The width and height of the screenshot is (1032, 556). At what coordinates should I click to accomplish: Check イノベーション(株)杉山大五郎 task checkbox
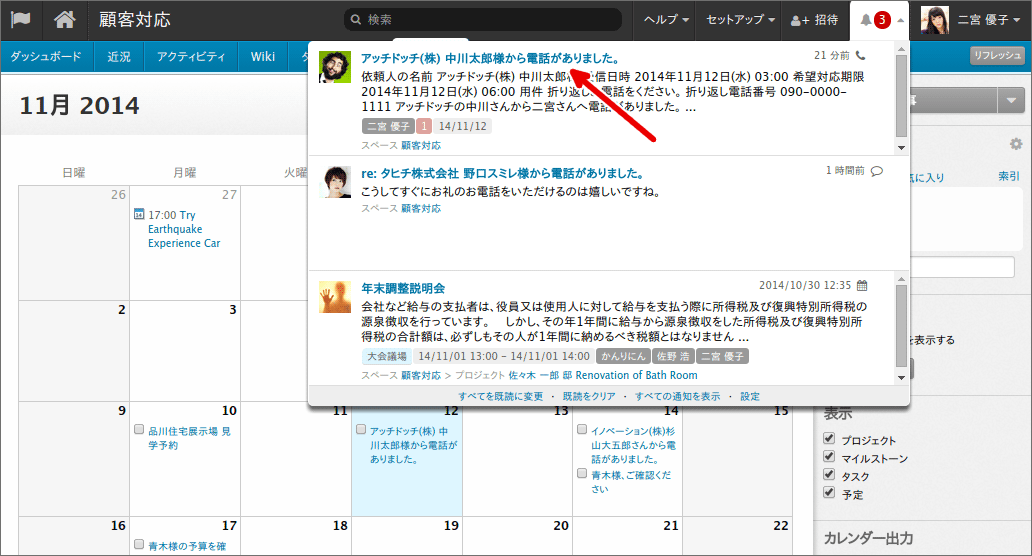click(x=582, y=430)
